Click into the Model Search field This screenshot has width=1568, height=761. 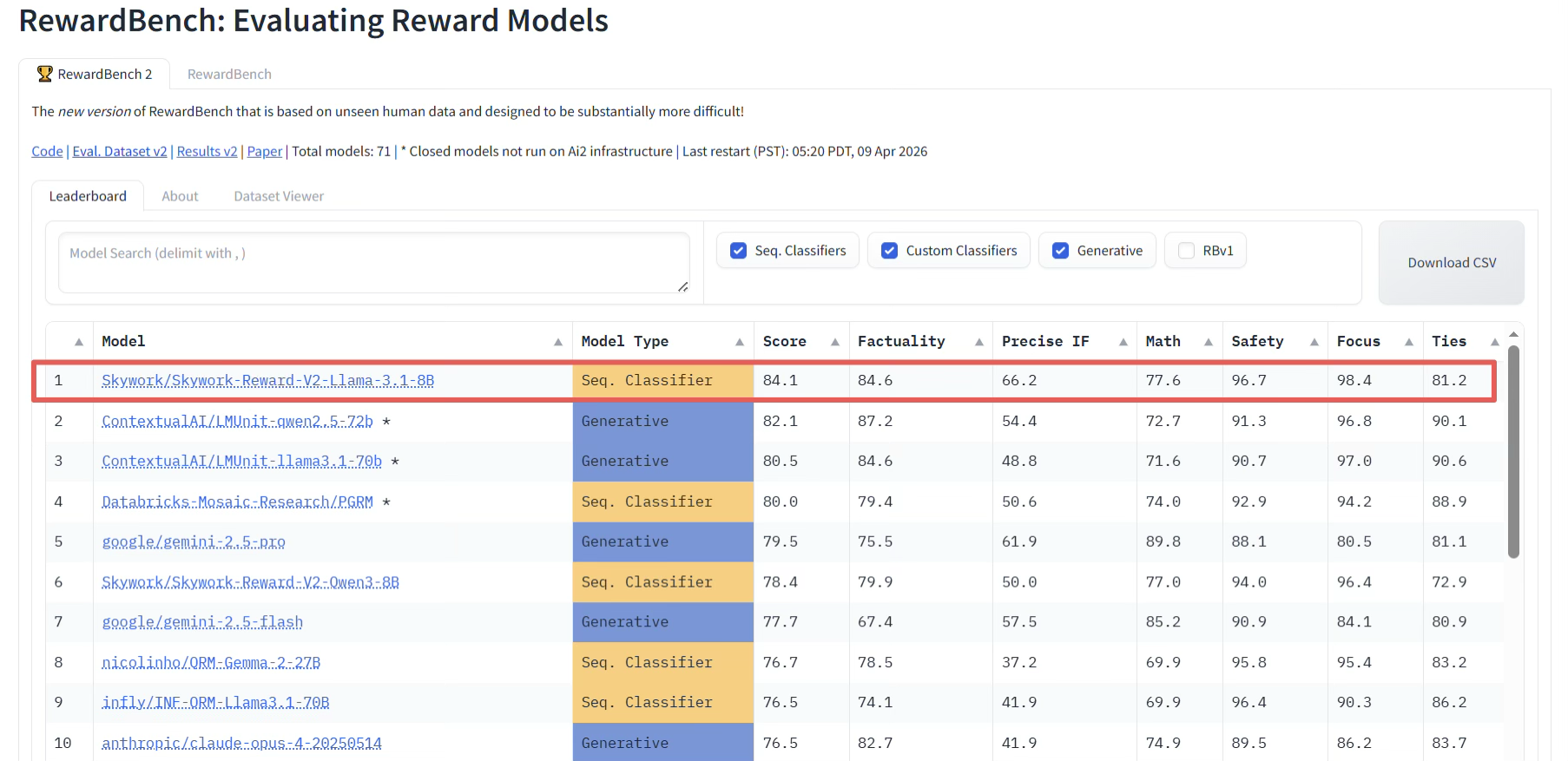click(373, 262)
